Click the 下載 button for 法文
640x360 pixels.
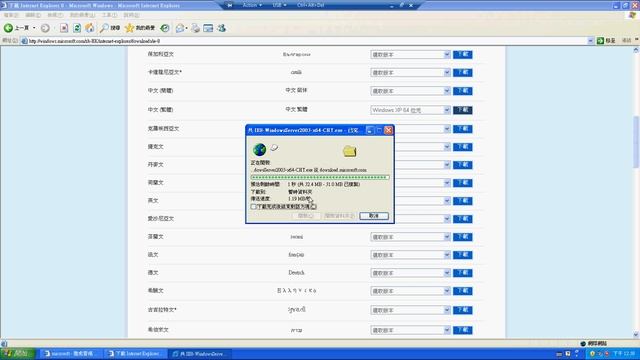(x=462, y=255)
